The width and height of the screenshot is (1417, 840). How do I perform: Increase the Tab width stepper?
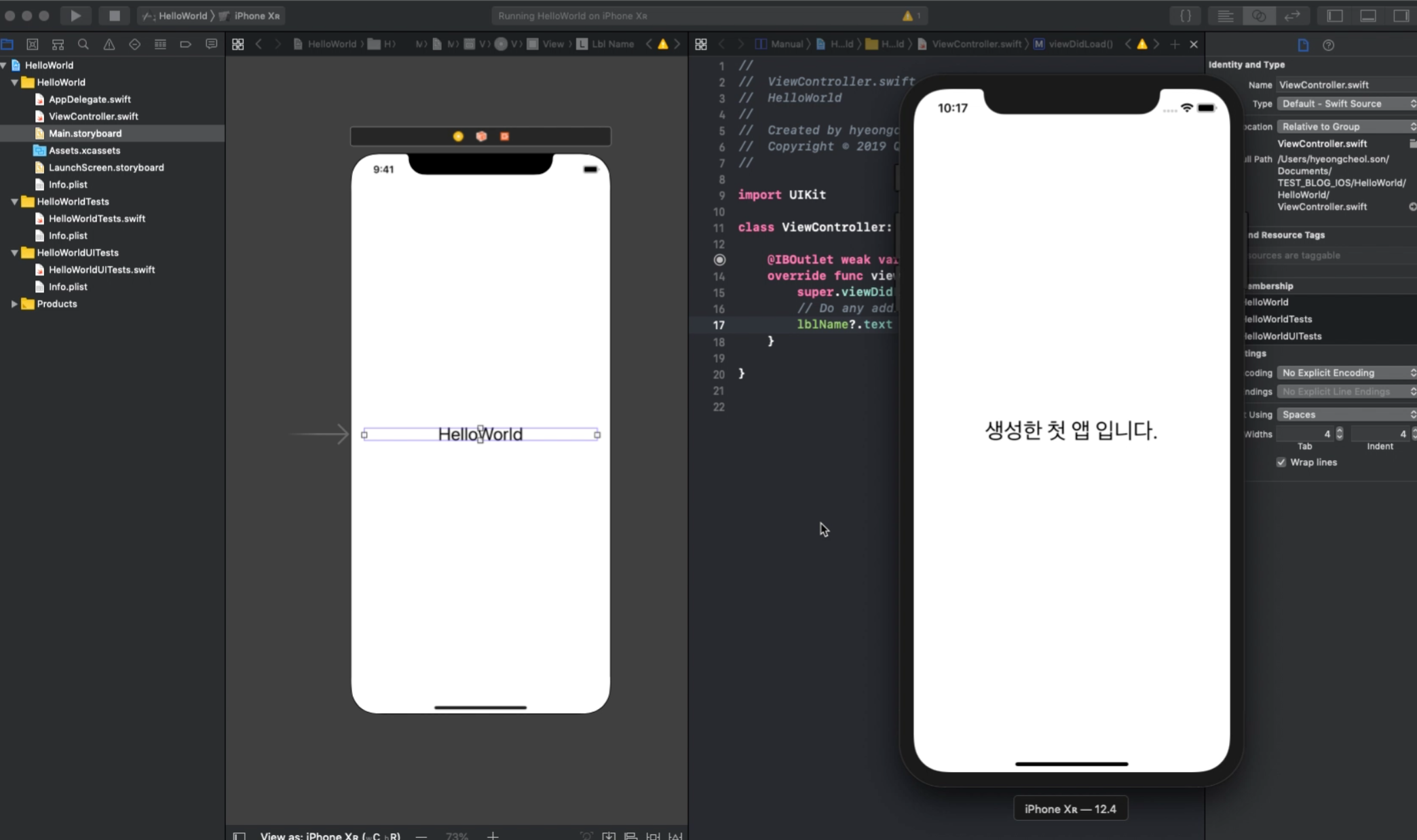tap(1340, 430)
